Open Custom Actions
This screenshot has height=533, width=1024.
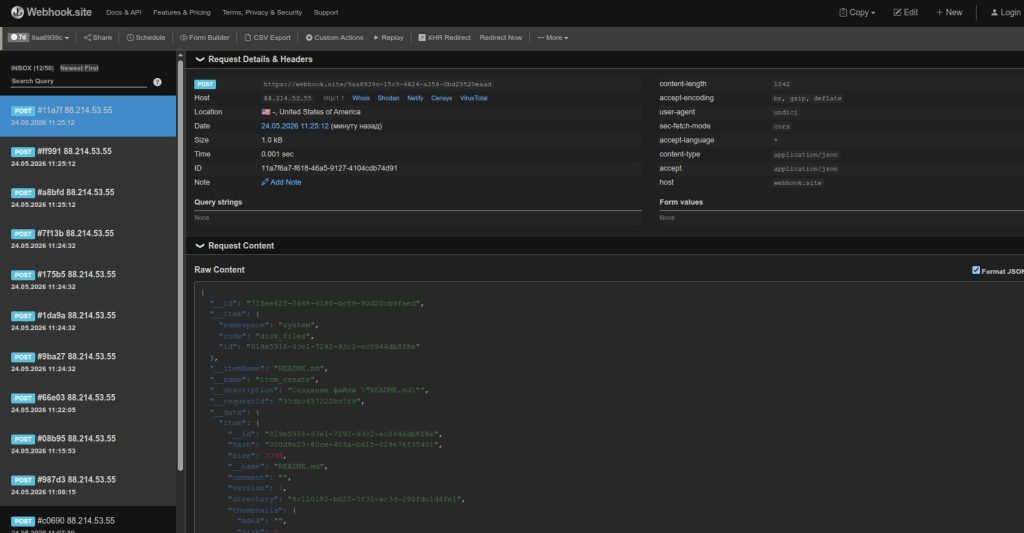coord(334,38)
